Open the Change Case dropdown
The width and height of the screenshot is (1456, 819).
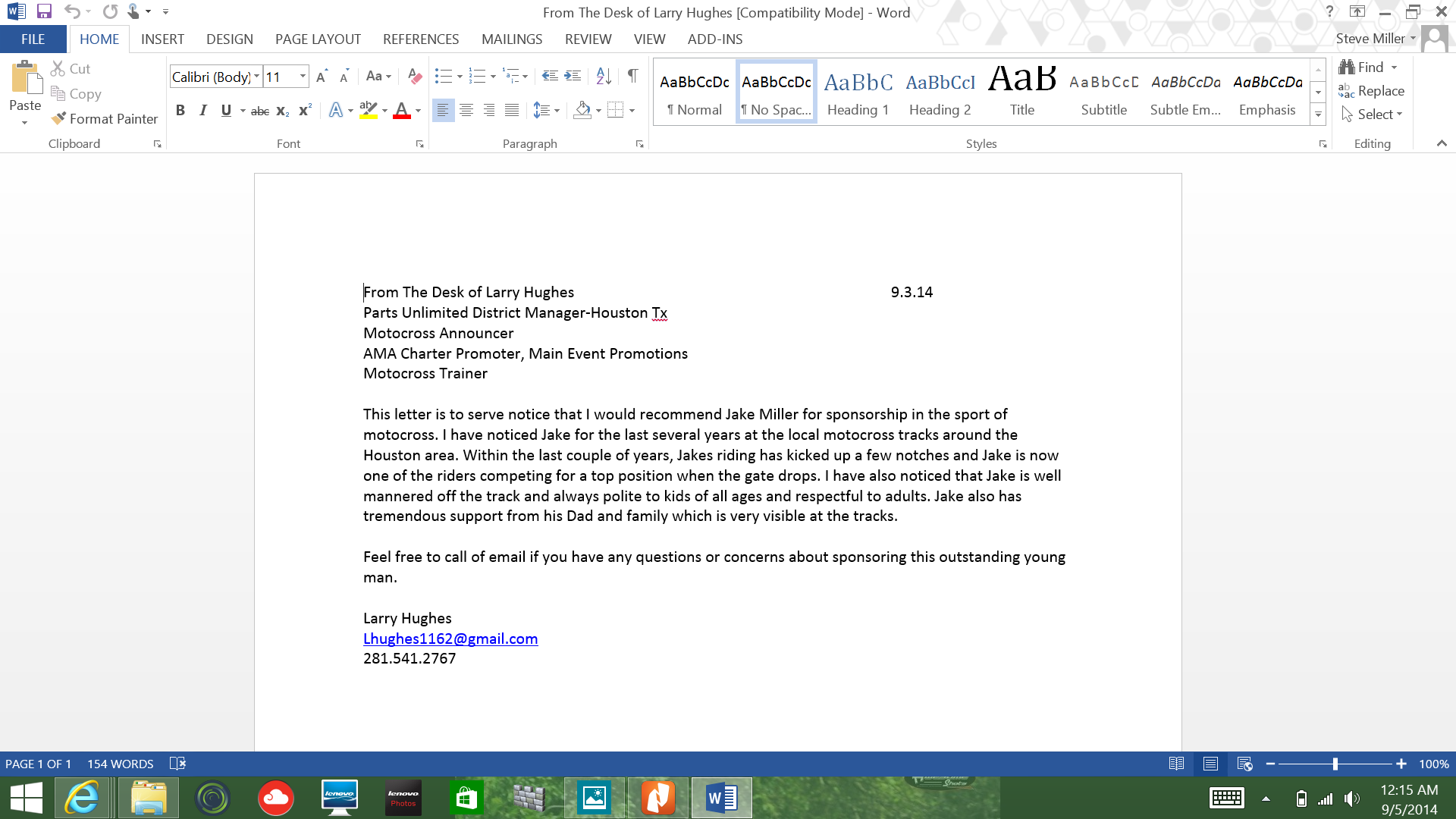(x=378, y=77)
